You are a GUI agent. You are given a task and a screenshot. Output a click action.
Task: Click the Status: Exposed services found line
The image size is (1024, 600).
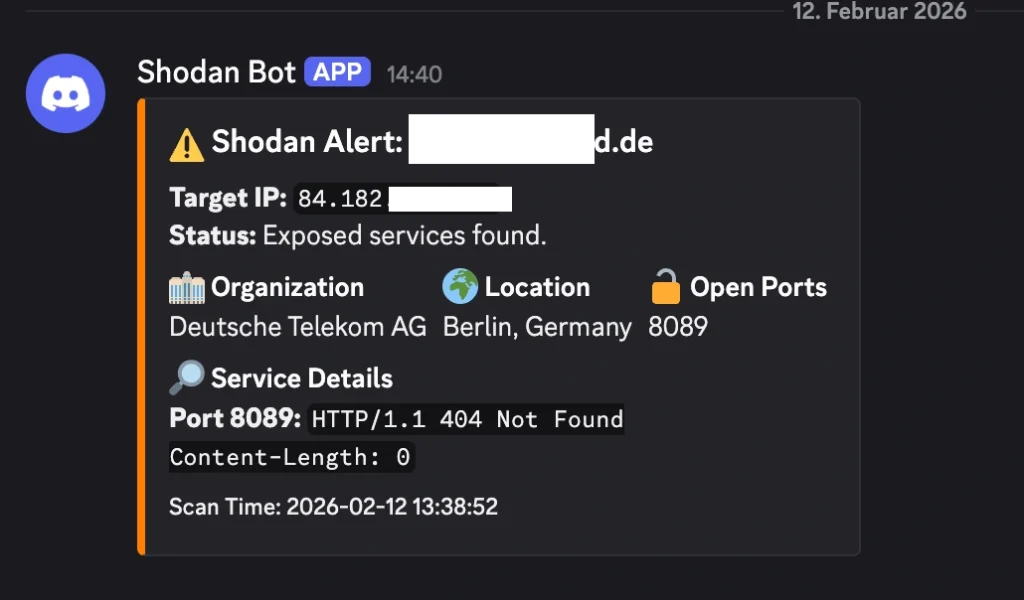tap(358, 236)
